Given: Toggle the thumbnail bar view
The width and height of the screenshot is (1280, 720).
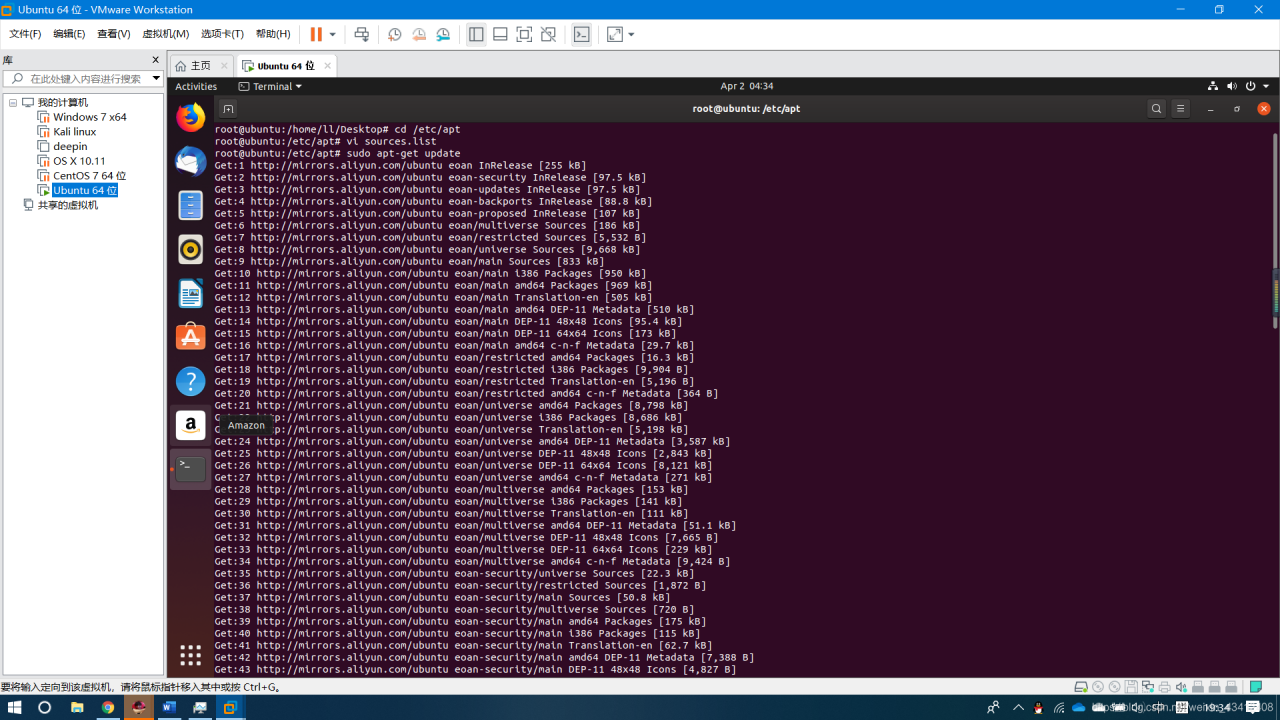Looking at the screenshot, I should click(x=500, y=34).
